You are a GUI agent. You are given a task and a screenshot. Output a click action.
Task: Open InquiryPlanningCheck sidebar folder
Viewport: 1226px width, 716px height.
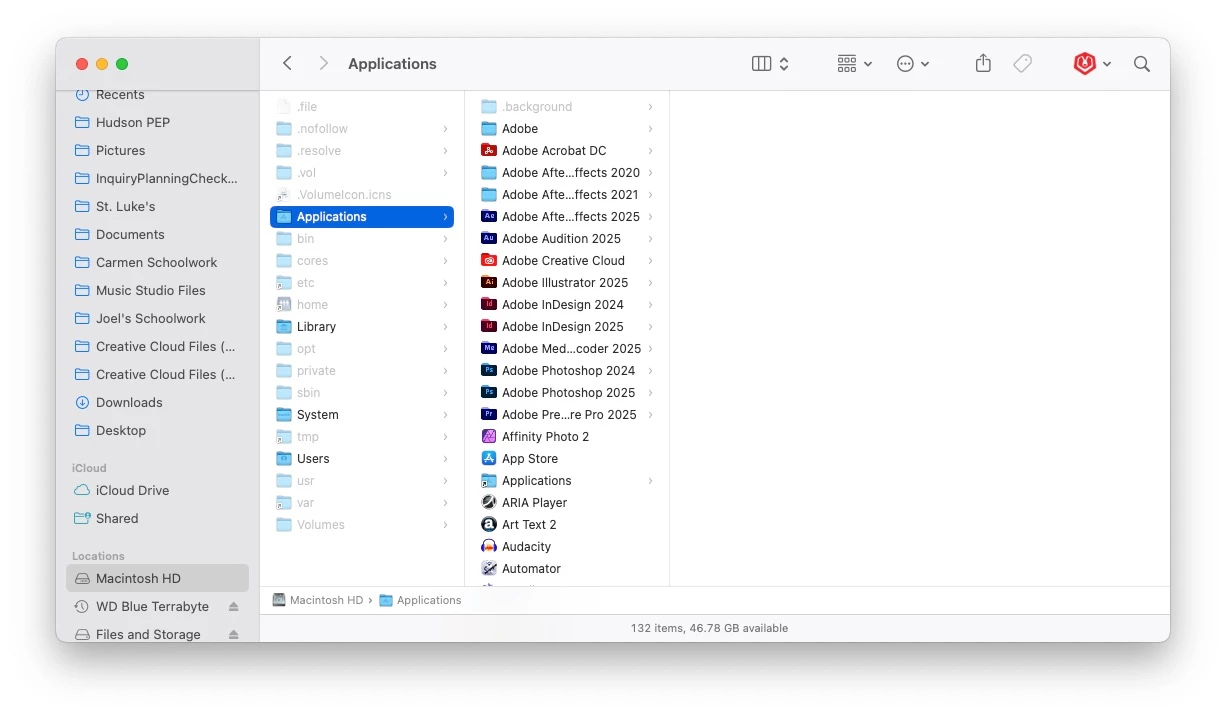pyautogui.click(x=156, y=178)
